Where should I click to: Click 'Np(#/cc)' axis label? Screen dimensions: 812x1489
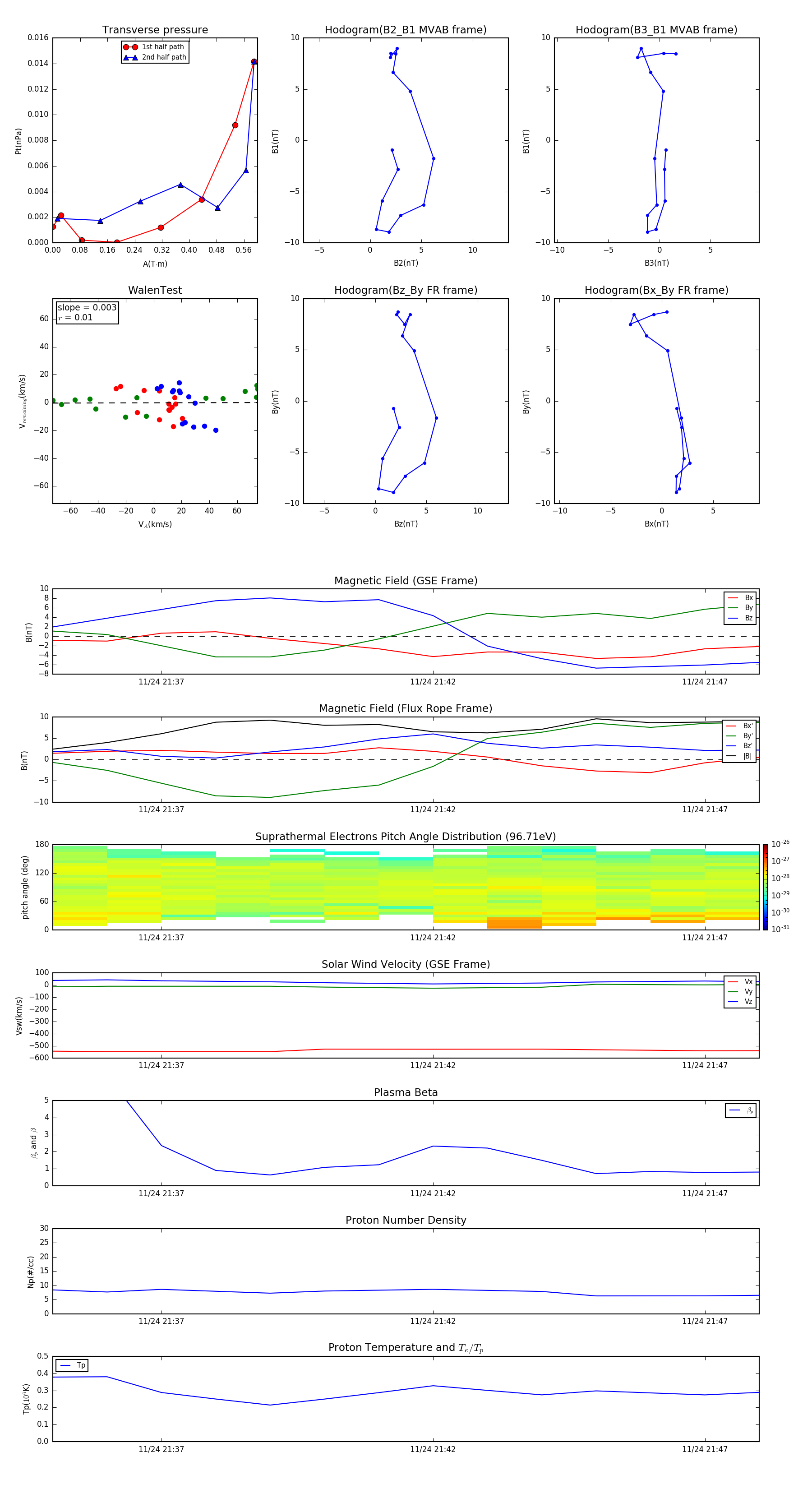click(x=31, y=1272)
